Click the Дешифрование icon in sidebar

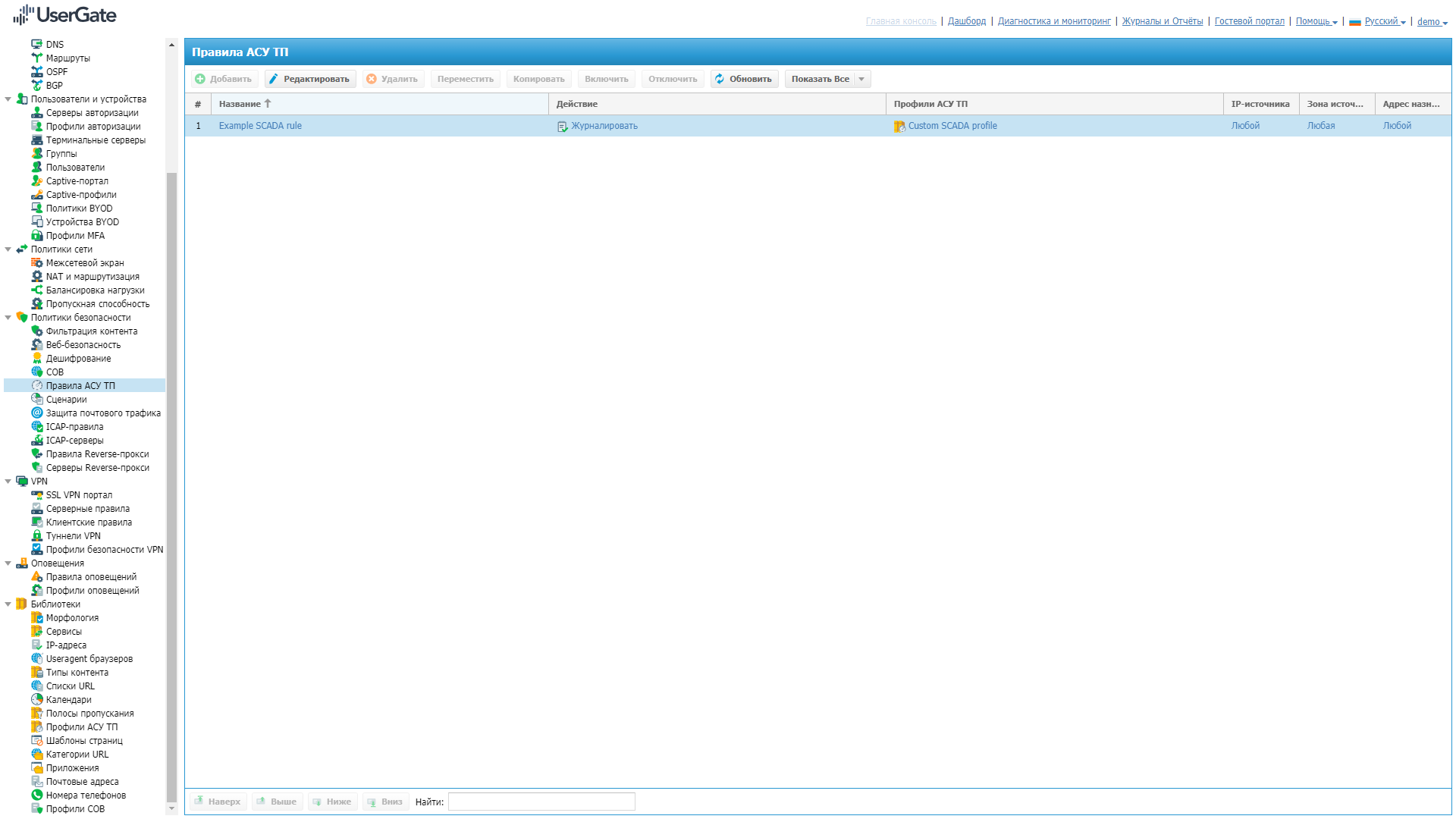(36, 359)
